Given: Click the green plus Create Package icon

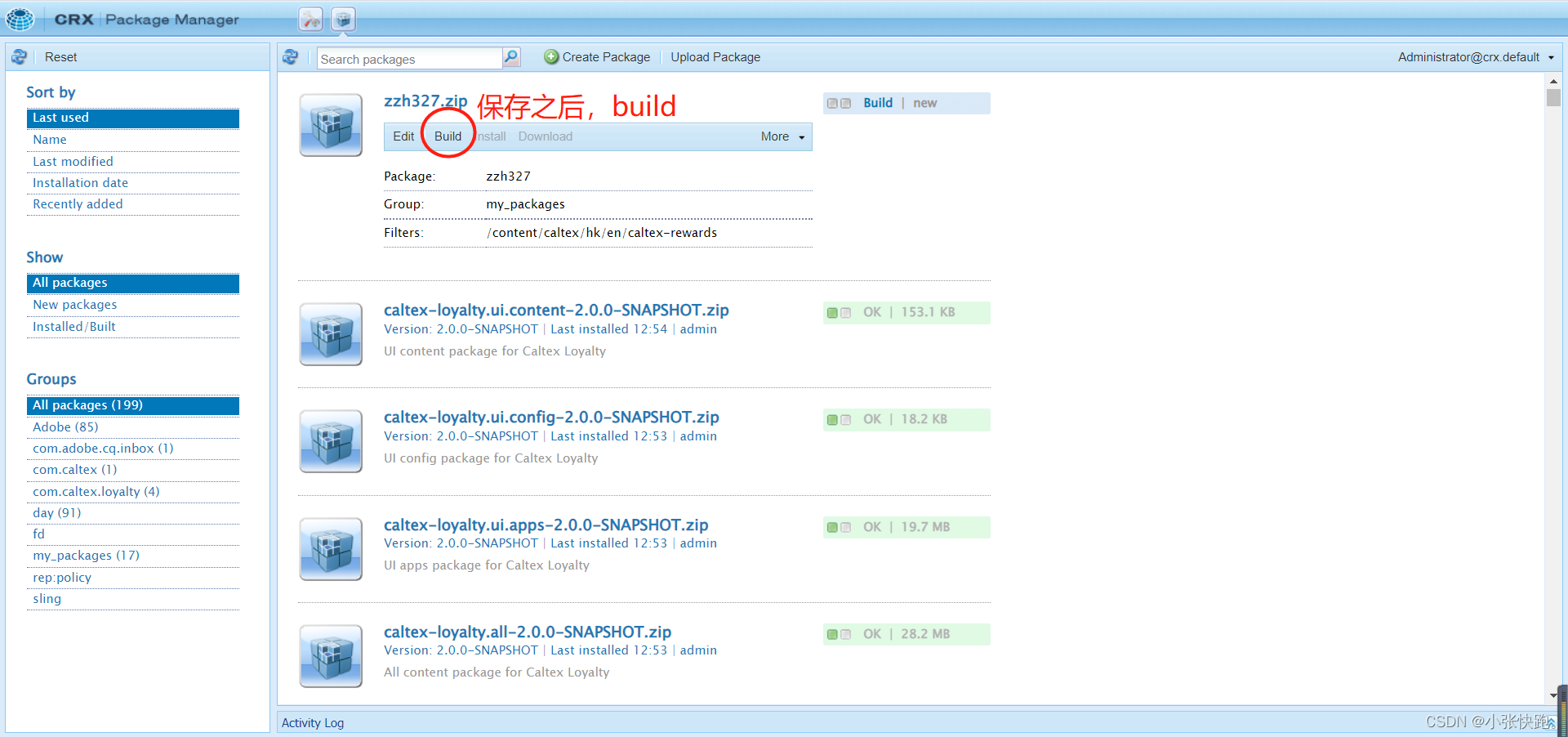Looking at the screenshot, I should [551, 57].
